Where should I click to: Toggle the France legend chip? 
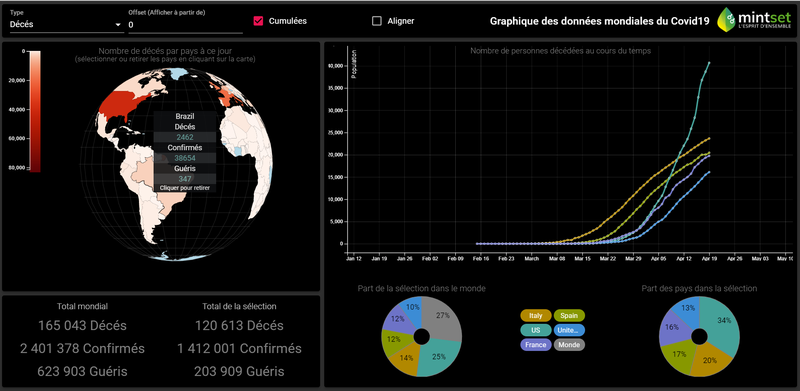tap(536, 345)
